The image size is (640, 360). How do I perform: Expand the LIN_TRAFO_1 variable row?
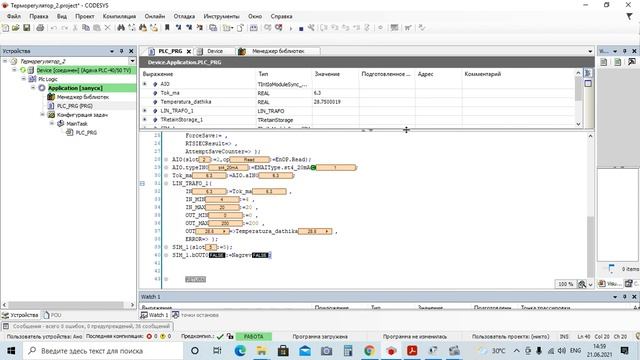click(144, 111)
